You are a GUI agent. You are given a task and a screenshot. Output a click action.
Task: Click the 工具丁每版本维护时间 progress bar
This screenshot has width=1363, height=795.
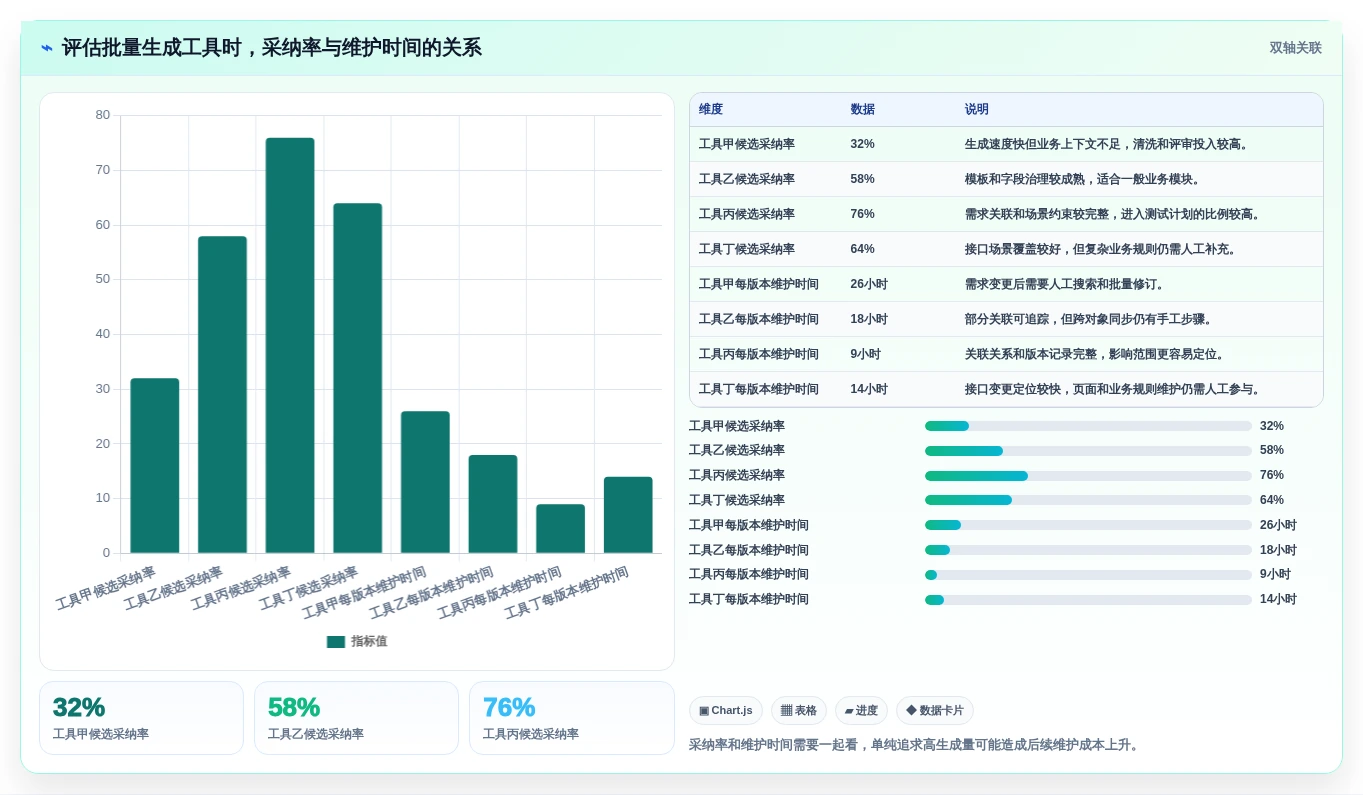(x=1088, y=600)
